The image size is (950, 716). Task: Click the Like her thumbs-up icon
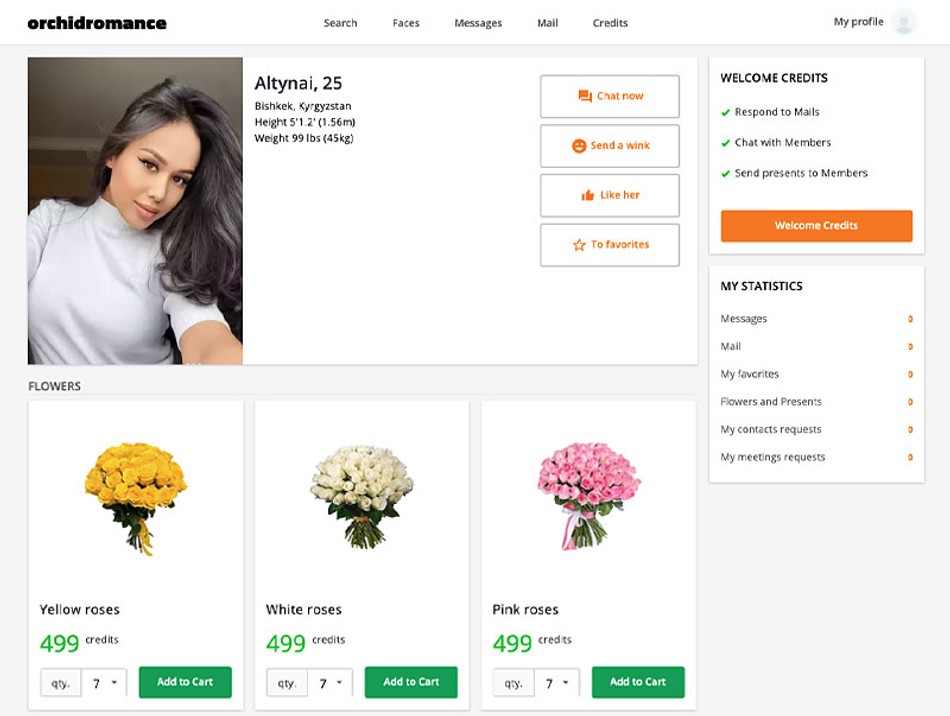[588, 195]
